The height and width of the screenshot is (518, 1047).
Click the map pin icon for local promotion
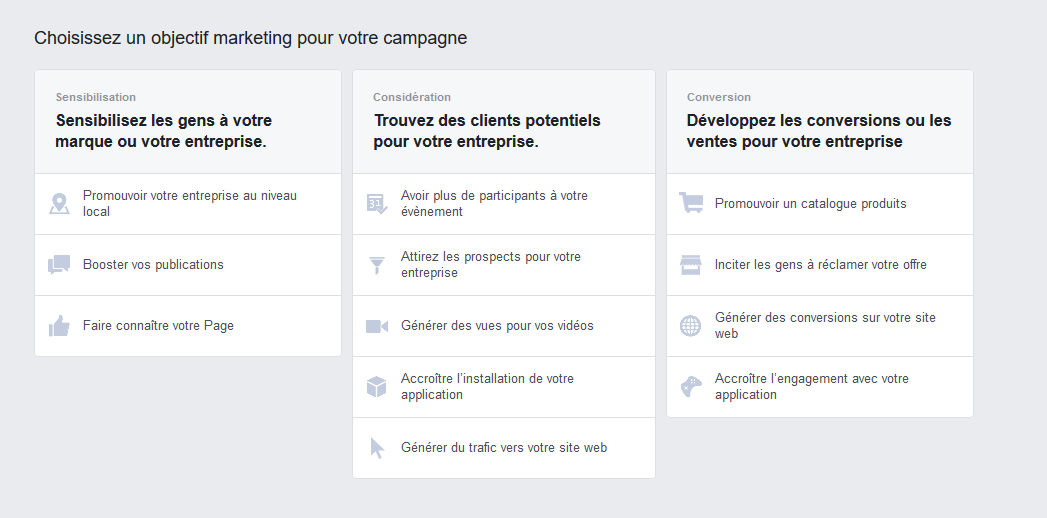(x=59, y=204)
